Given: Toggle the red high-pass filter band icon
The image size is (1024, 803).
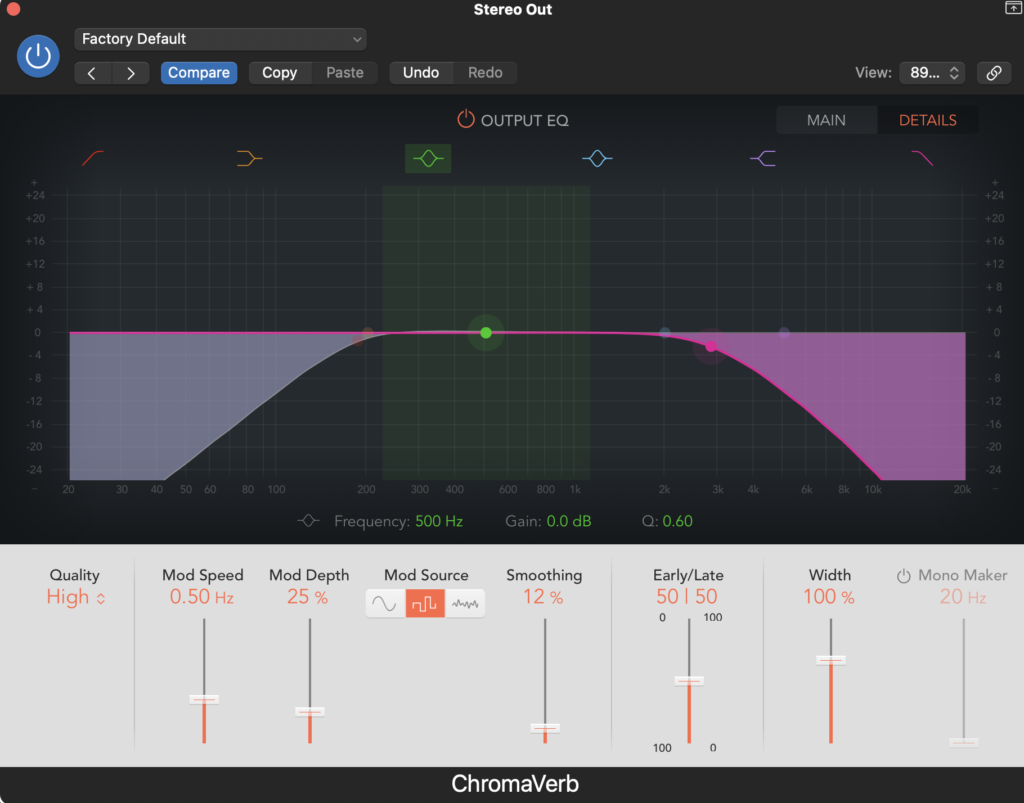Looking at the screenshot, I should point(93,158).
